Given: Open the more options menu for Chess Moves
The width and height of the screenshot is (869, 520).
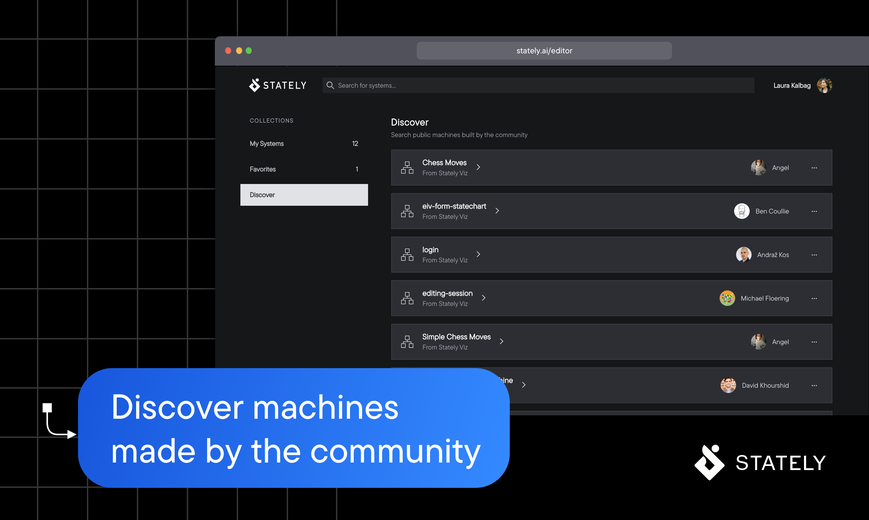Looking at the screenshot, I should click(x=814, y=167).
